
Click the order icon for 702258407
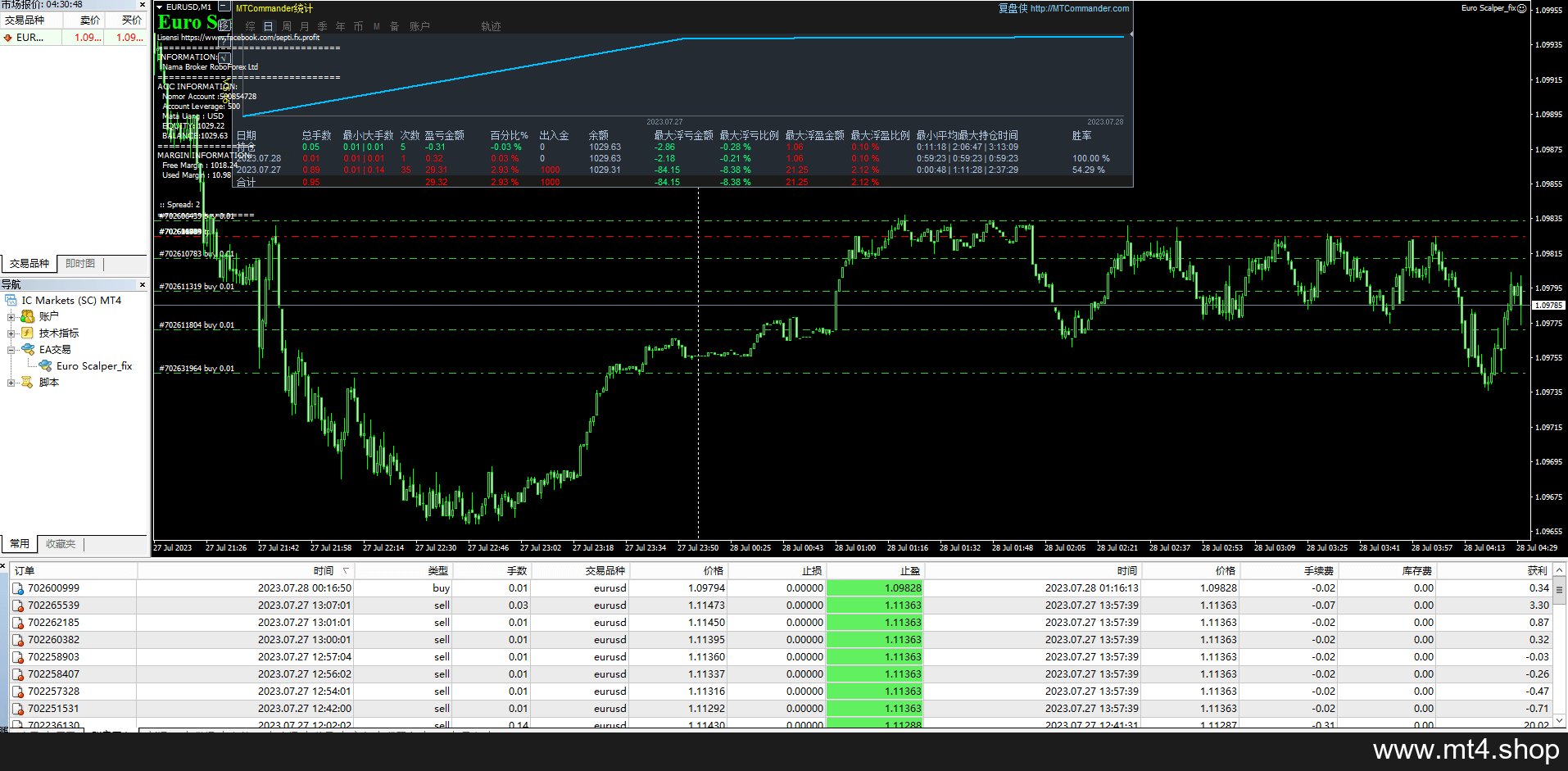coord(18,674)
